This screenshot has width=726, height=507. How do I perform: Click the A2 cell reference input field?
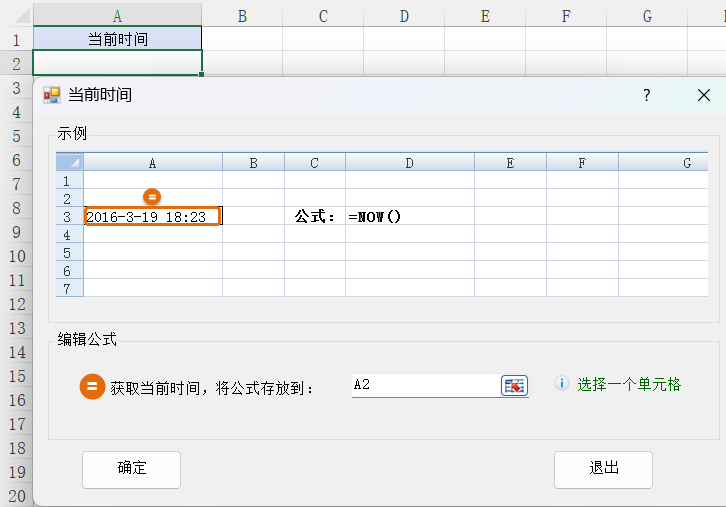coord(424,385)
